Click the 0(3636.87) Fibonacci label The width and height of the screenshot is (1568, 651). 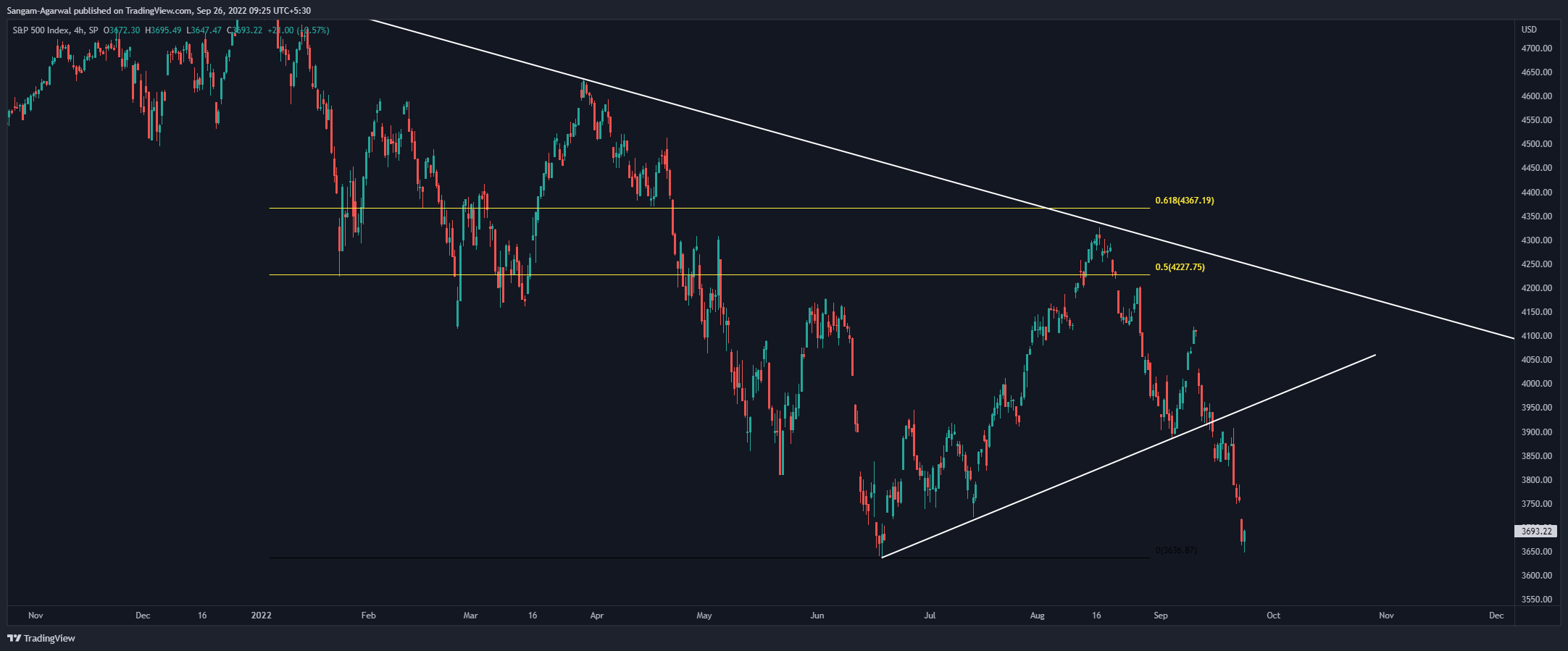(1176, 550)
